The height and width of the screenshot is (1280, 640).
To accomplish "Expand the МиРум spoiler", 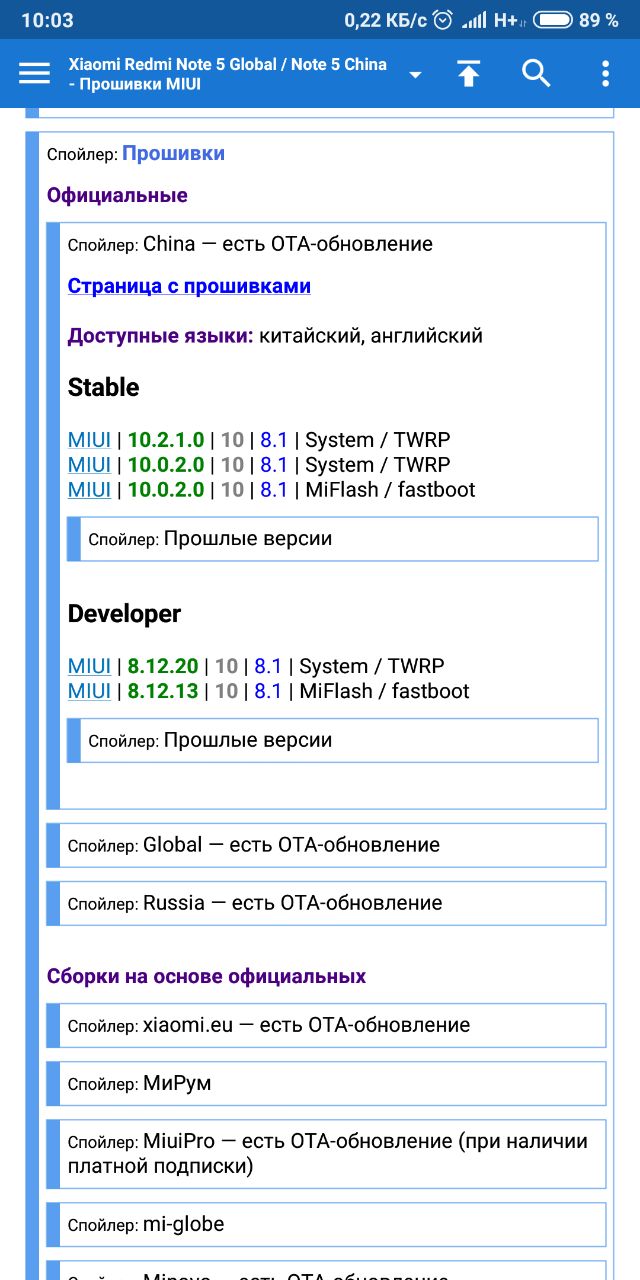I will (326, 1083).
